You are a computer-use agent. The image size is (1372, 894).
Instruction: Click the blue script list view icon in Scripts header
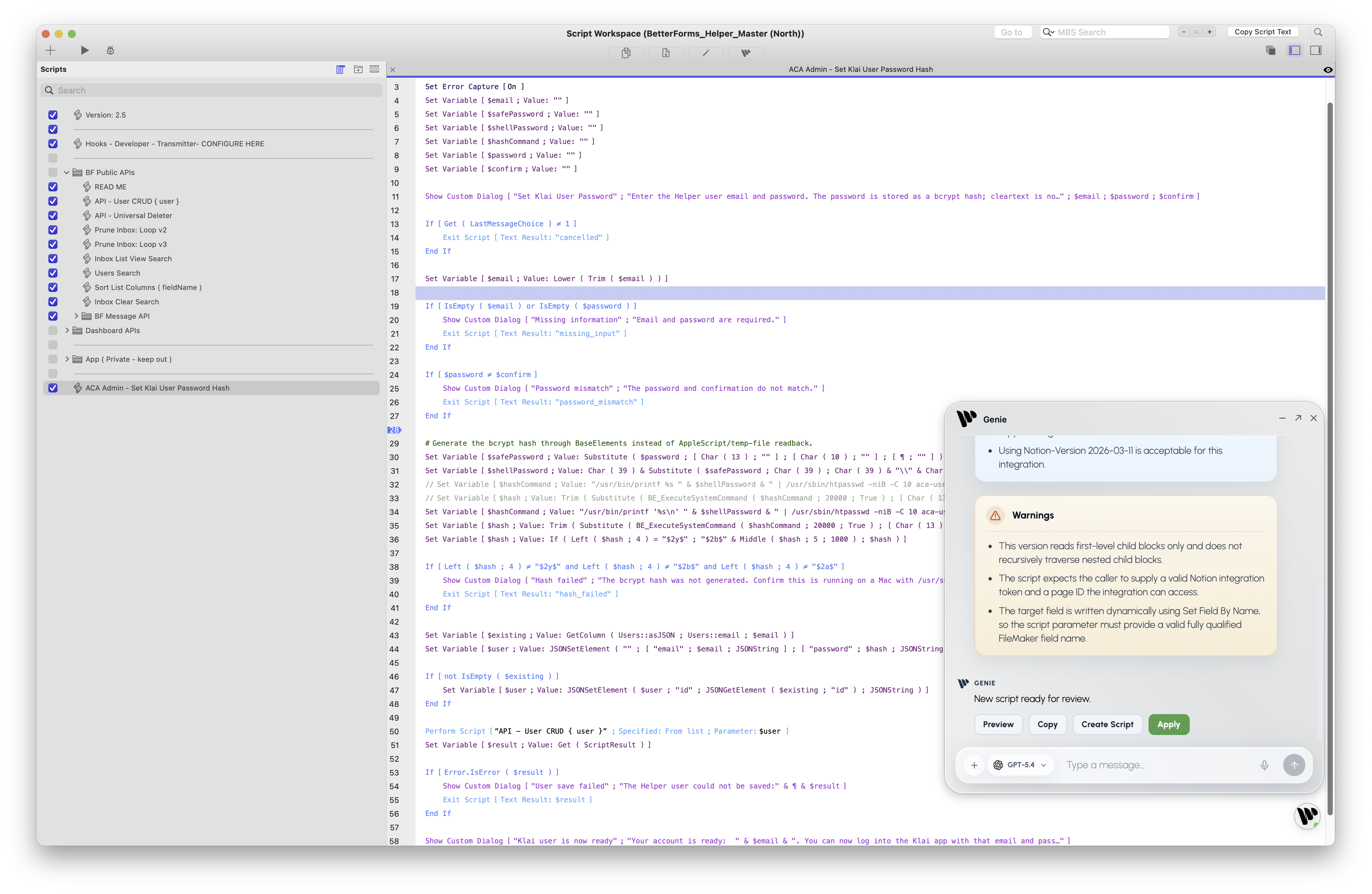pyautogui.click(x=340, y=69)
